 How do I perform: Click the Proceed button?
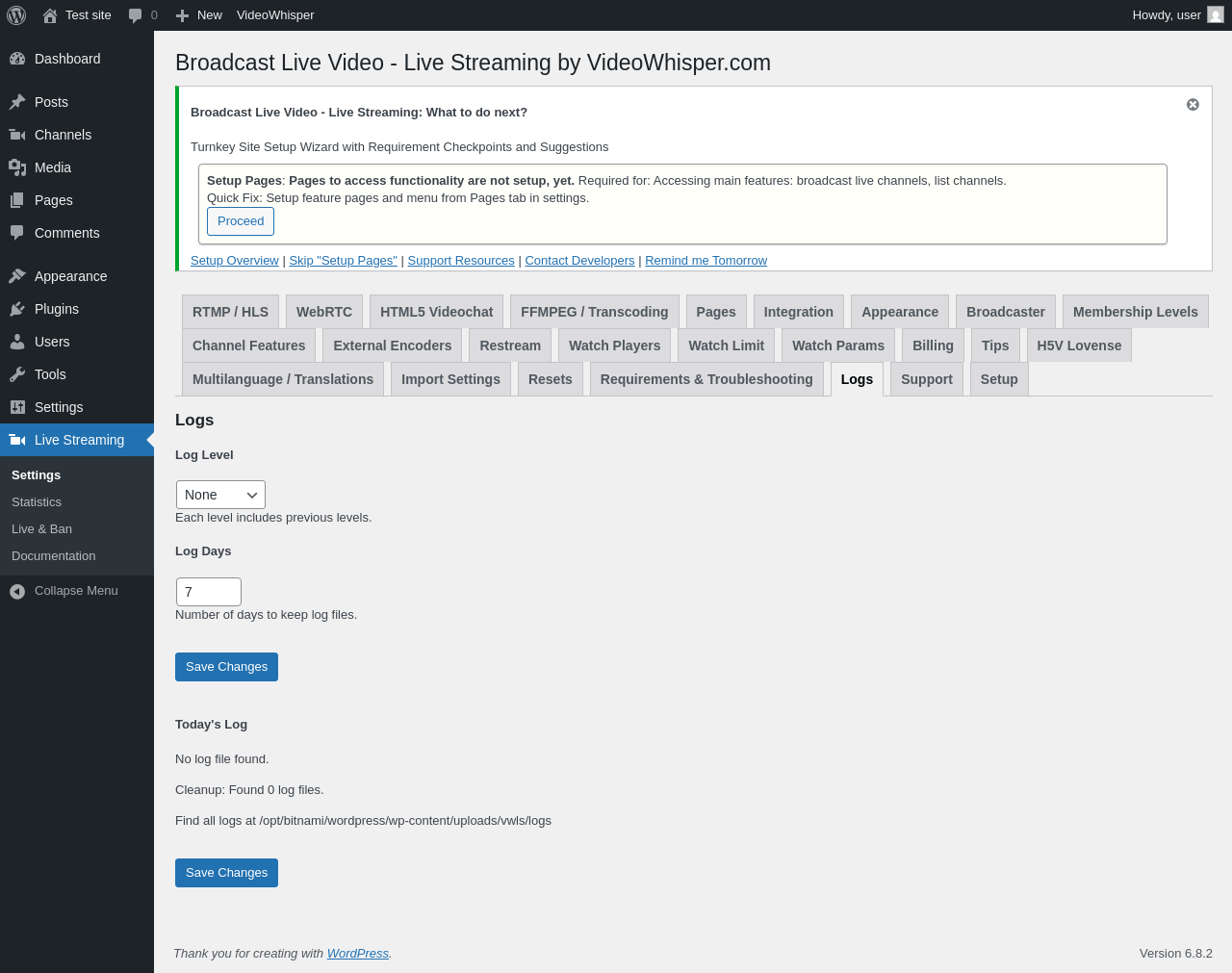241,221
